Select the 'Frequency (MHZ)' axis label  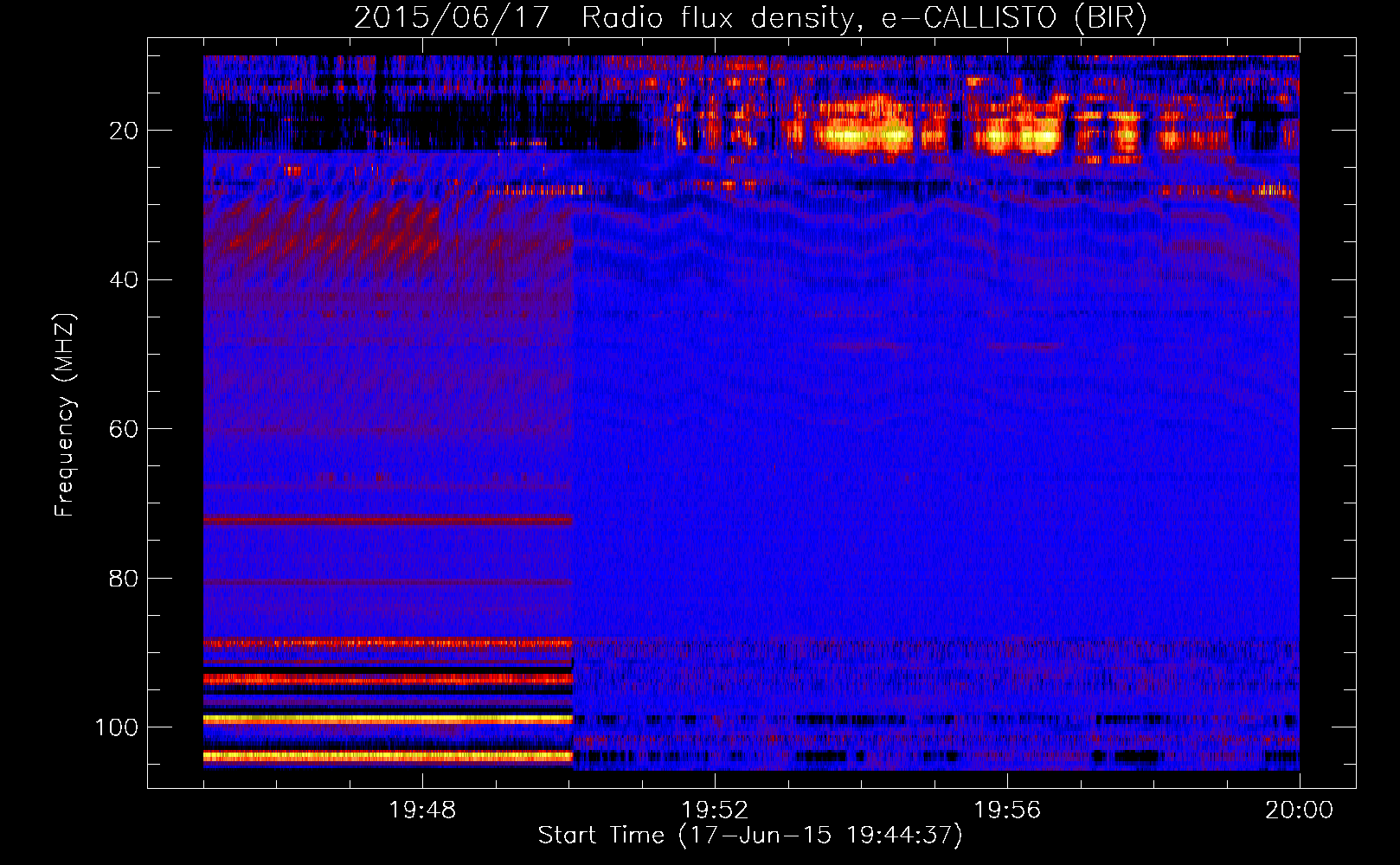click(66, 415)
